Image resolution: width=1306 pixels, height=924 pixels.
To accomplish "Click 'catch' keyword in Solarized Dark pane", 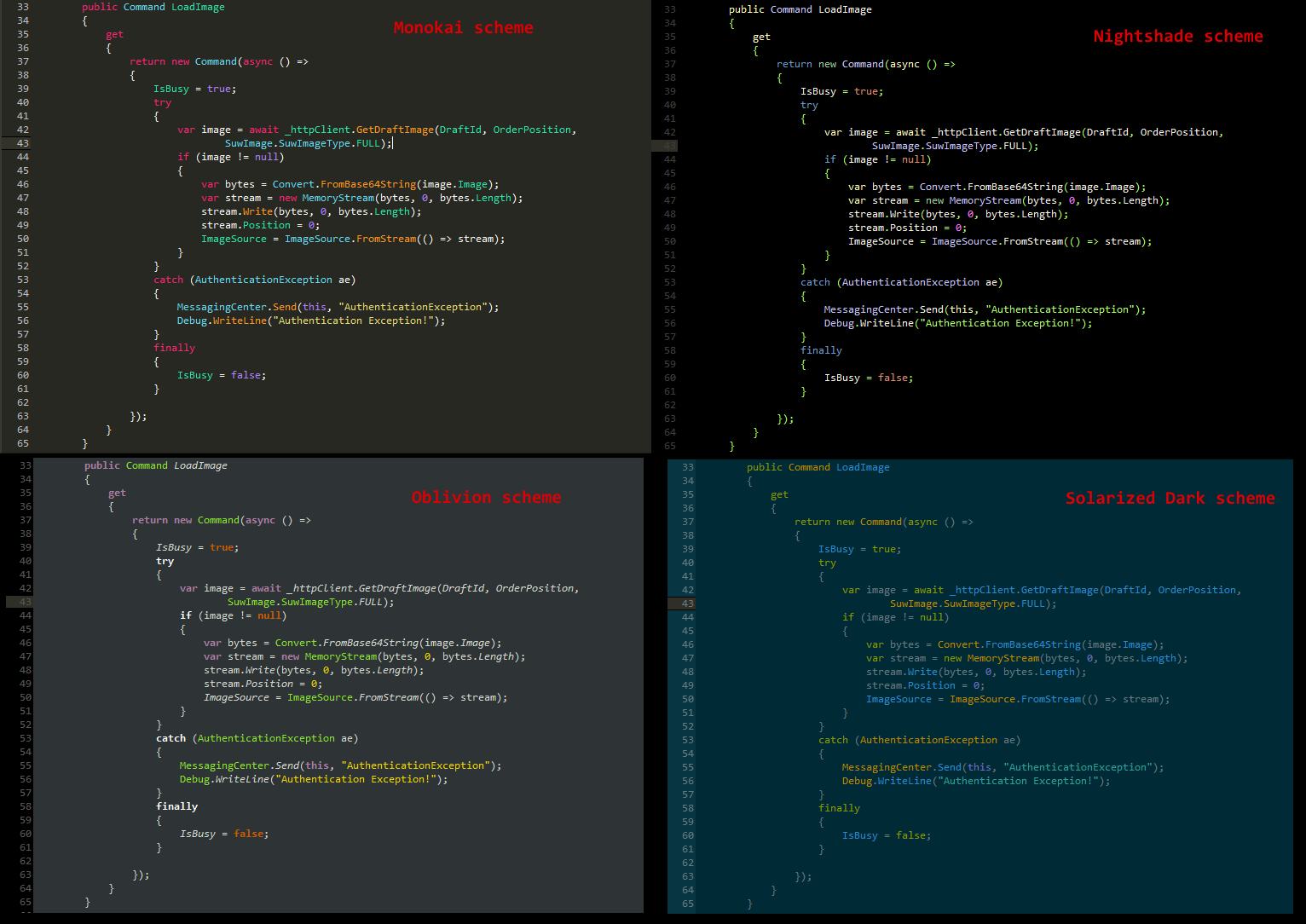I will pos(833,740).
